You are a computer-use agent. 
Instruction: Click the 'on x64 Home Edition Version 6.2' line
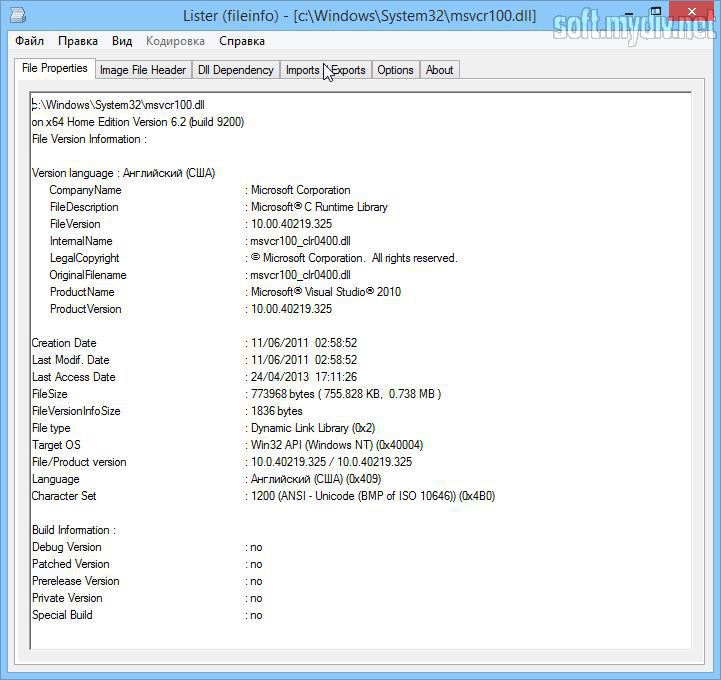point(138,122)
